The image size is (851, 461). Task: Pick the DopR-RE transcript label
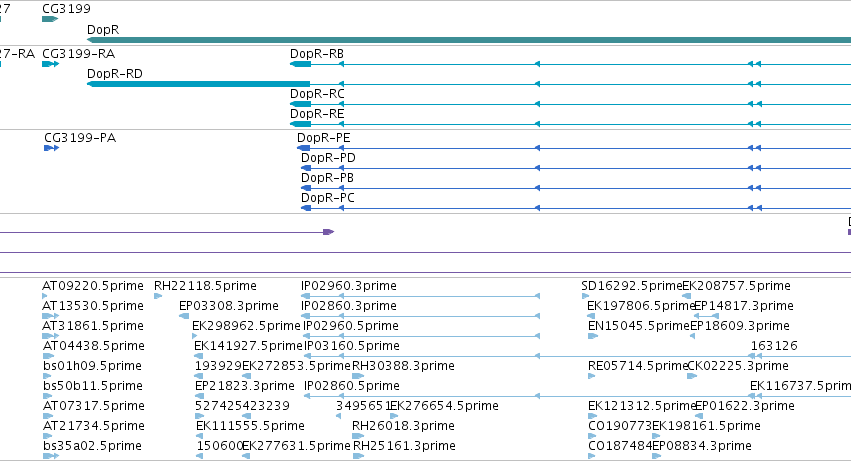pyautogui.click(x=317, y=113)
